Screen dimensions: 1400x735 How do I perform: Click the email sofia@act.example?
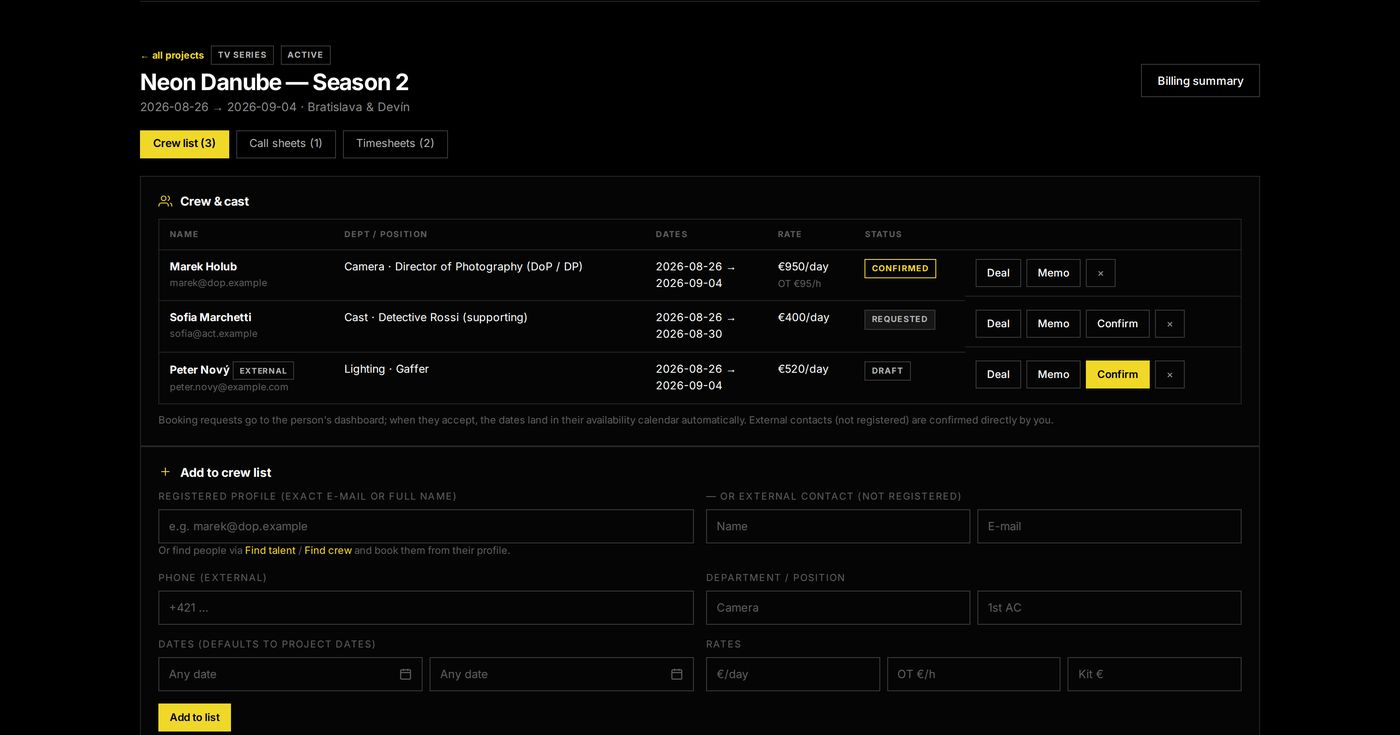click(213, 334)
